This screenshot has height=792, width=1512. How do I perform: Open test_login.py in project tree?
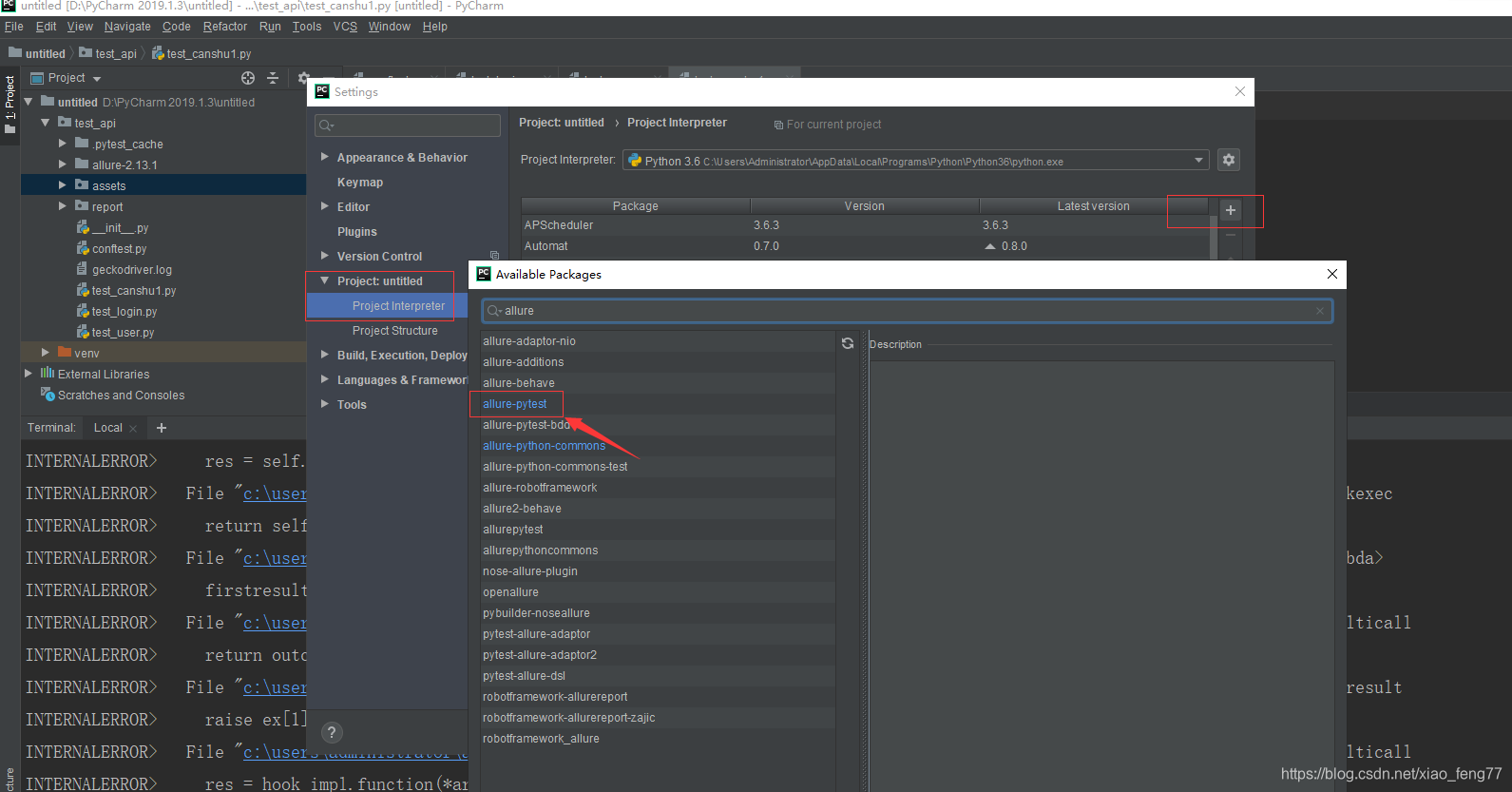pos(124,312)
